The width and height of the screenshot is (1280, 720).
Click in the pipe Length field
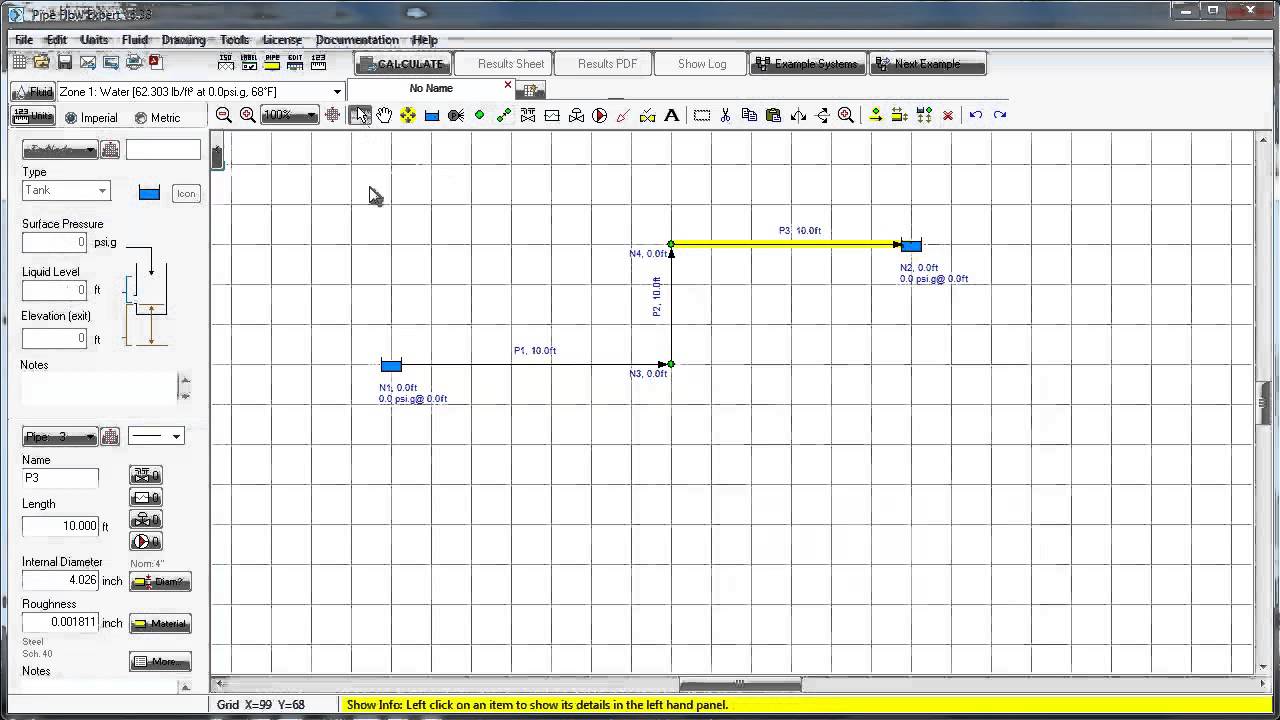60,525
